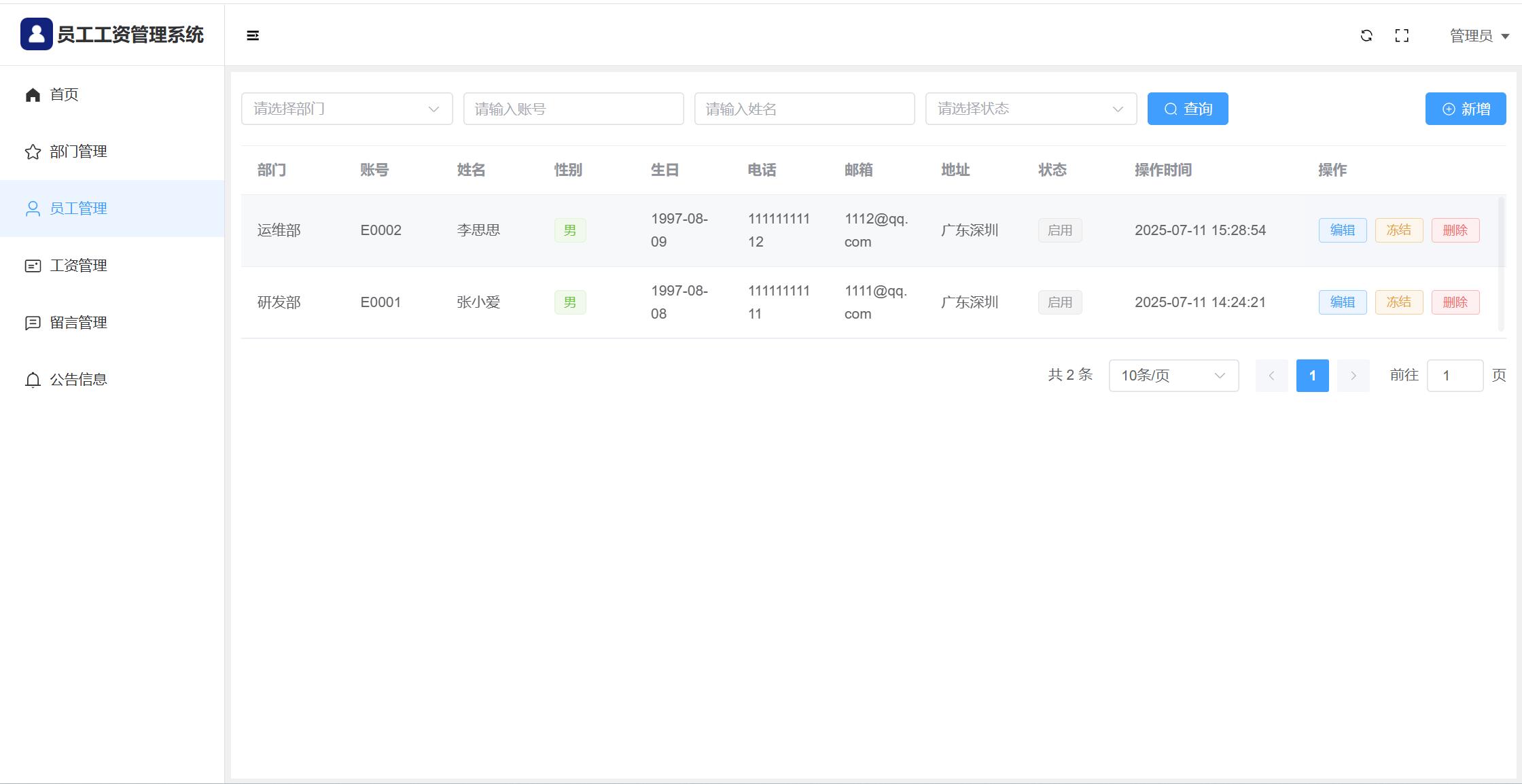Expand the 10条/页 page size selector
The height and width of the screenshot is (784, 1522).
pyautogui.click(x=1173, y=376)
